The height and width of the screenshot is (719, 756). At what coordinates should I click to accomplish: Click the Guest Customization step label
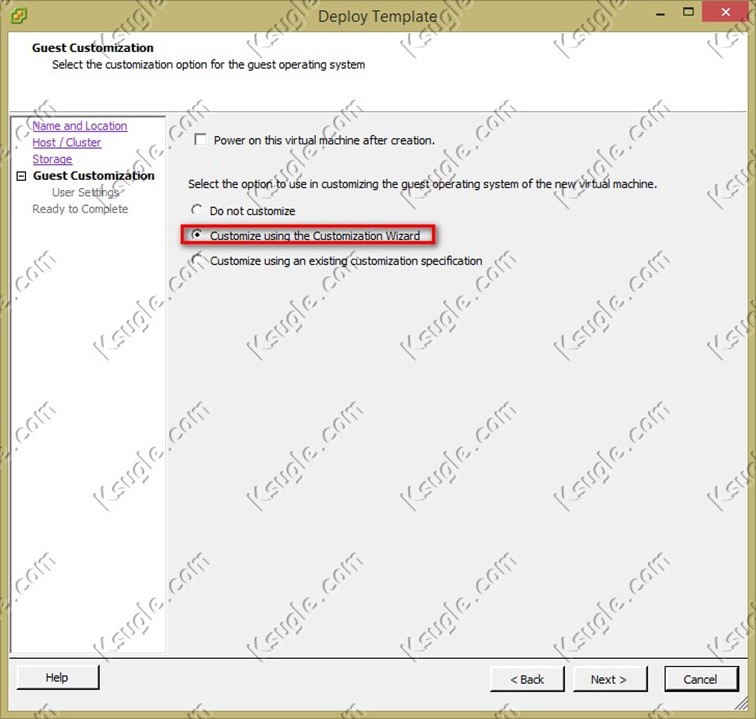click(x=94, y=176)
